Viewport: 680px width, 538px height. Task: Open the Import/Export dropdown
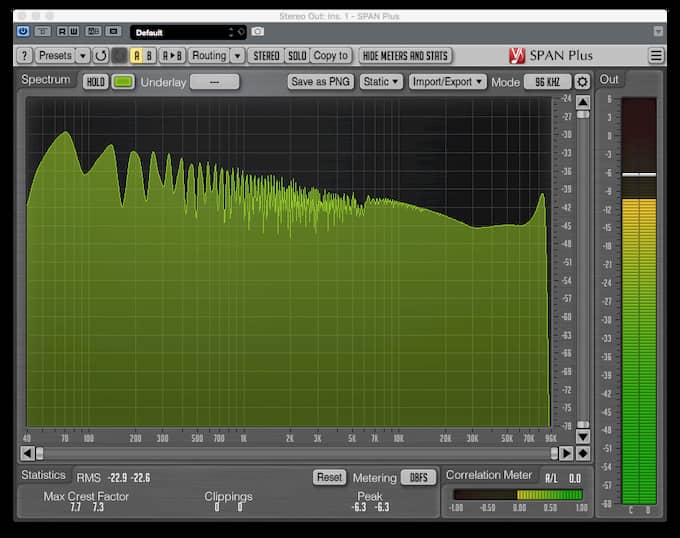click(x=447, y=82)
